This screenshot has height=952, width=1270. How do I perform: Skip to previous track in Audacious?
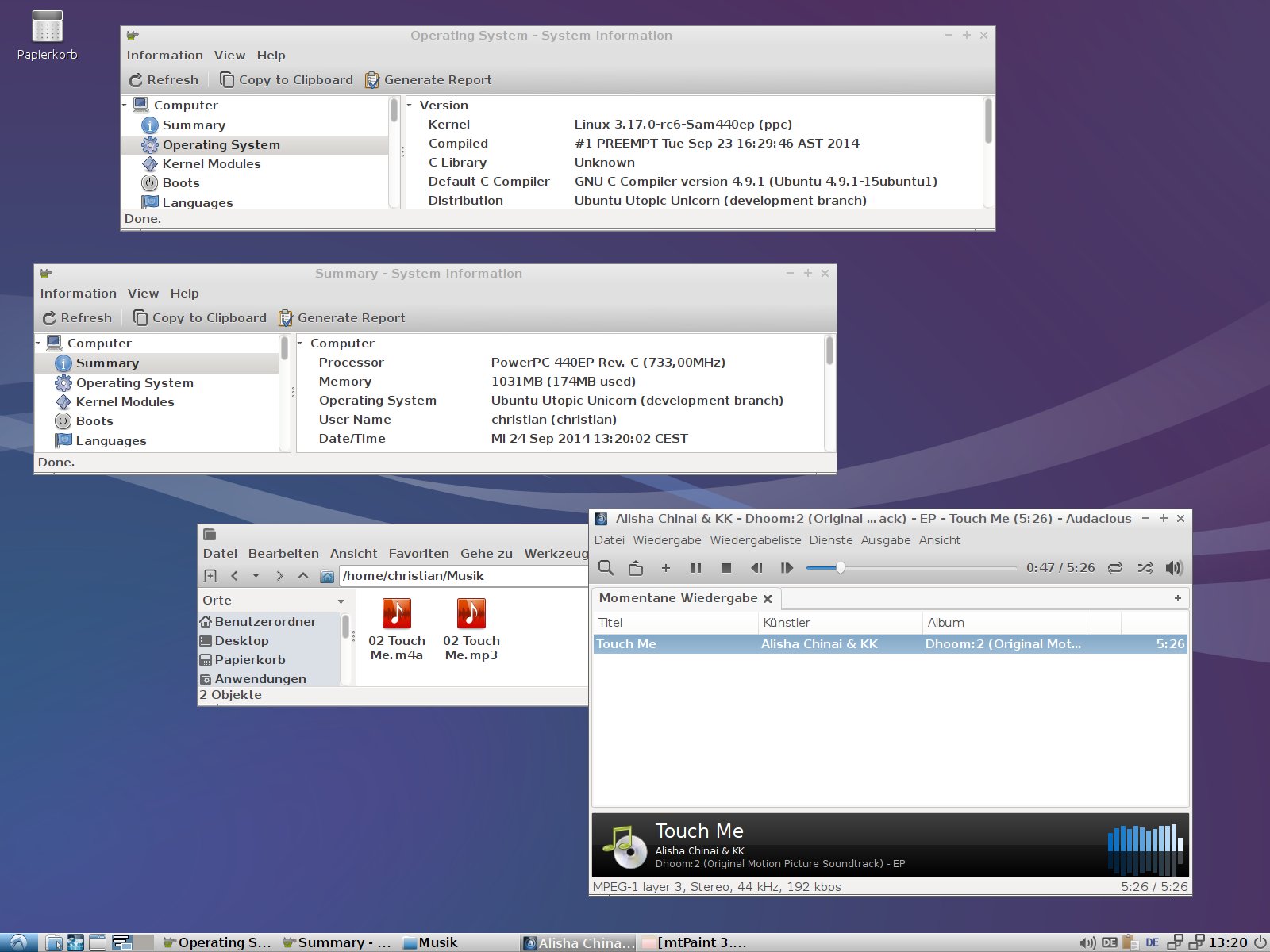pyautogui.click(x=756, y=568)
